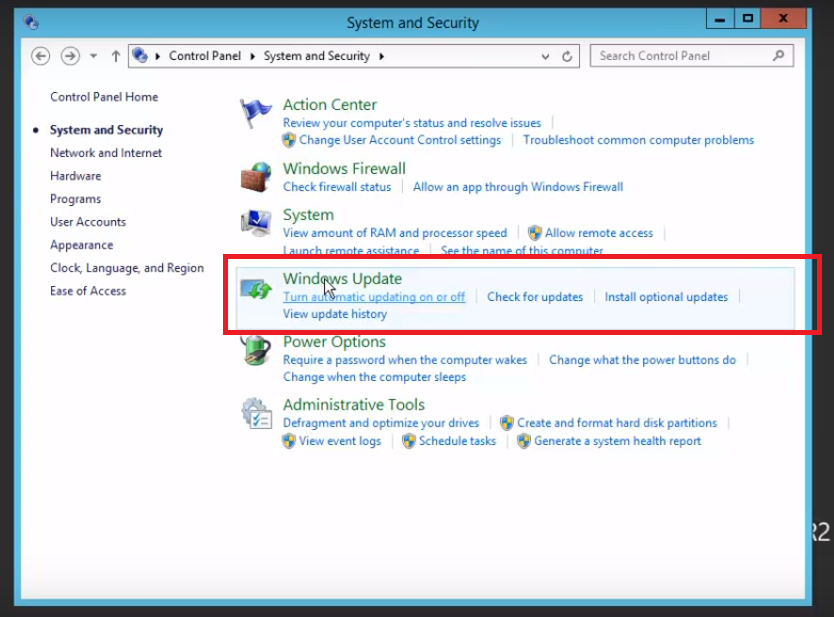Viewport: 834px width, 617px height.
Task: Go forward with the forward arrow
Action: [70, 56]
